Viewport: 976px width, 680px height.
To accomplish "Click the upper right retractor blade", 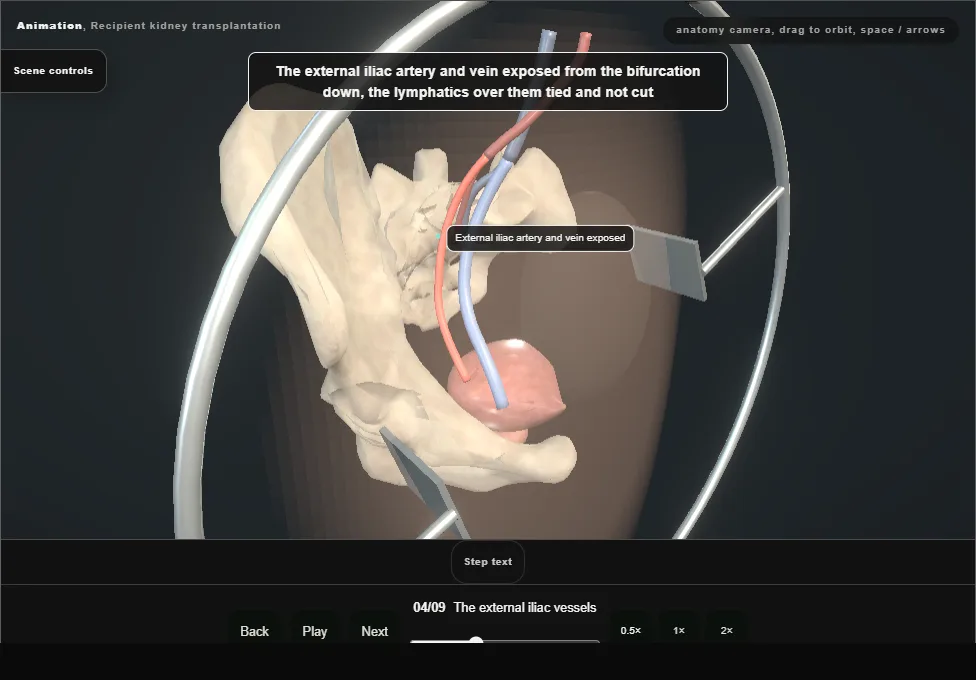I will point(669,265).
